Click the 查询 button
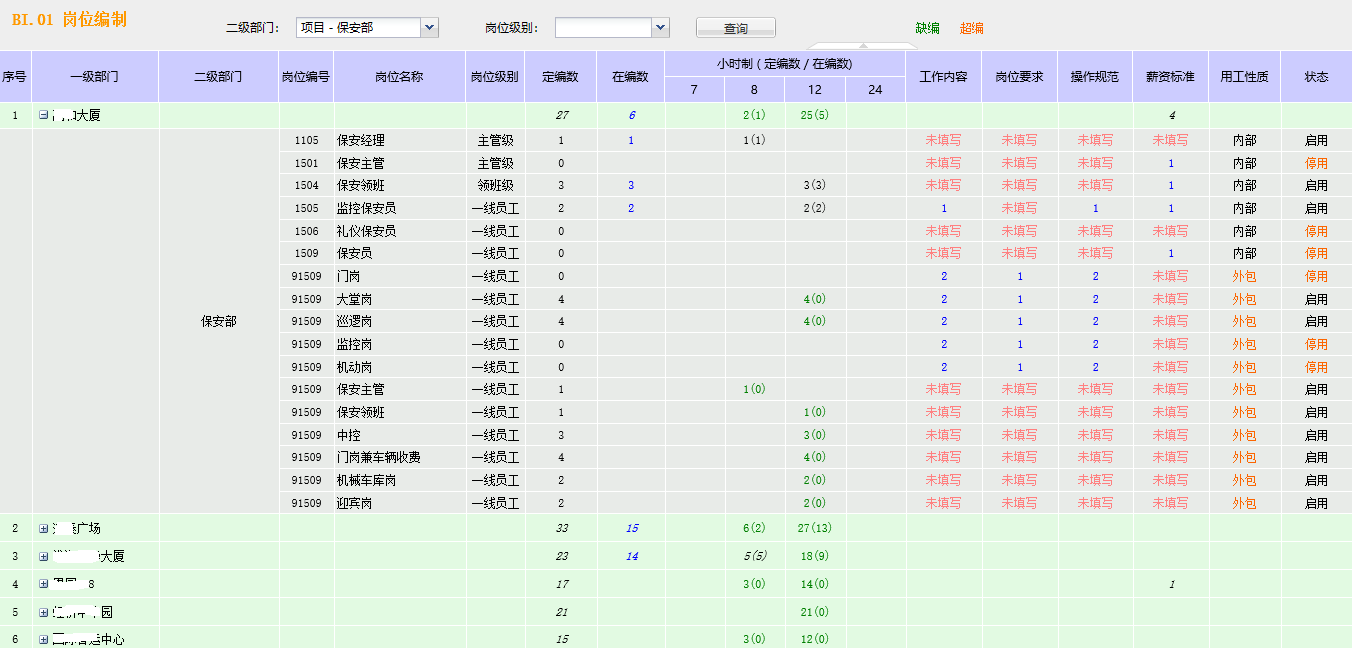 [x=735, y=28]
